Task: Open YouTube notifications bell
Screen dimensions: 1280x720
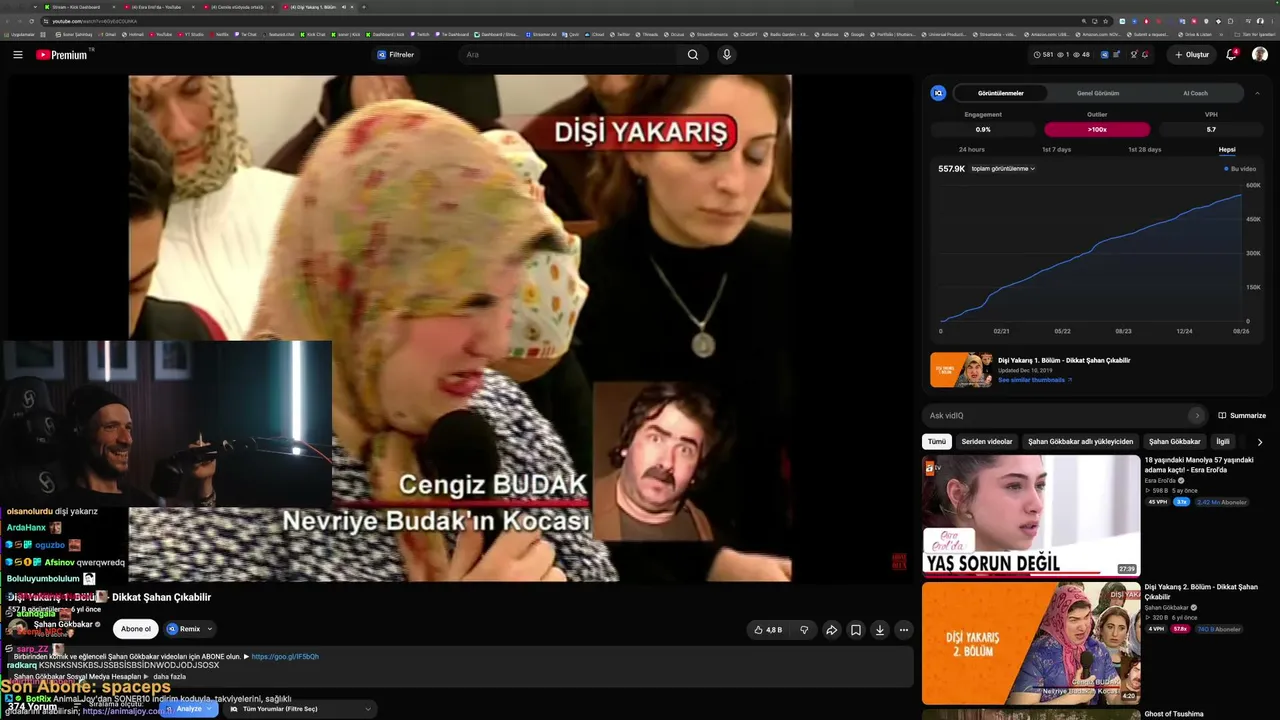Action: [x=1231, y=55]
